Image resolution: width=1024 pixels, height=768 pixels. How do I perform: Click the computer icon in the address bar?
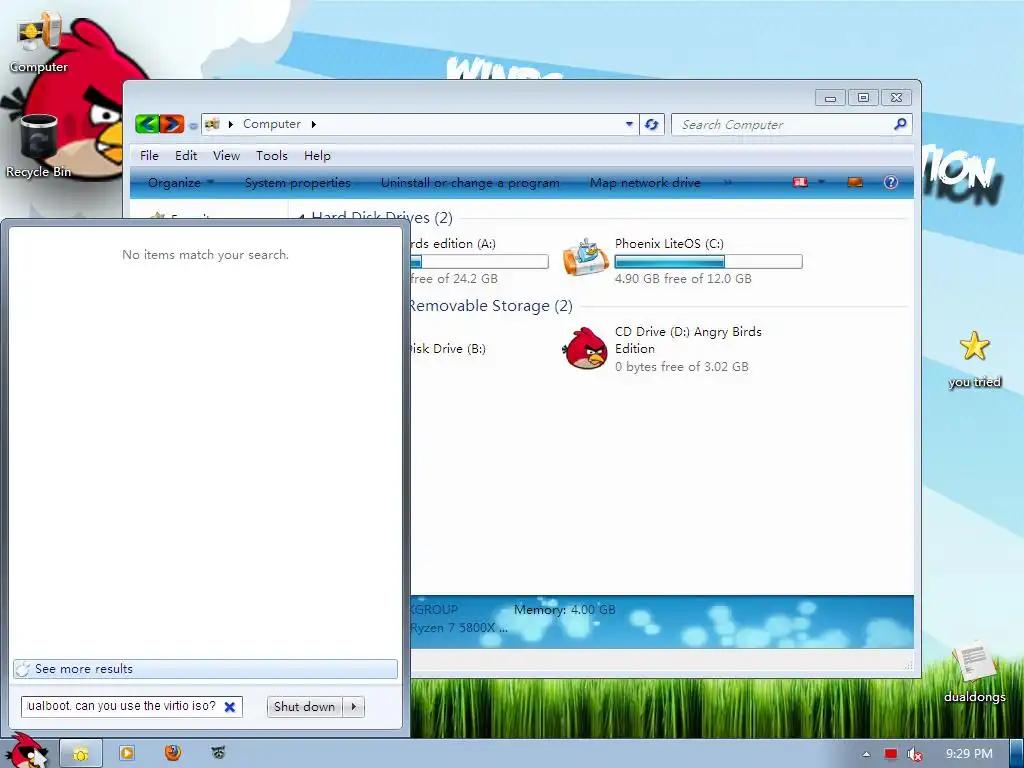pos(212,123)
